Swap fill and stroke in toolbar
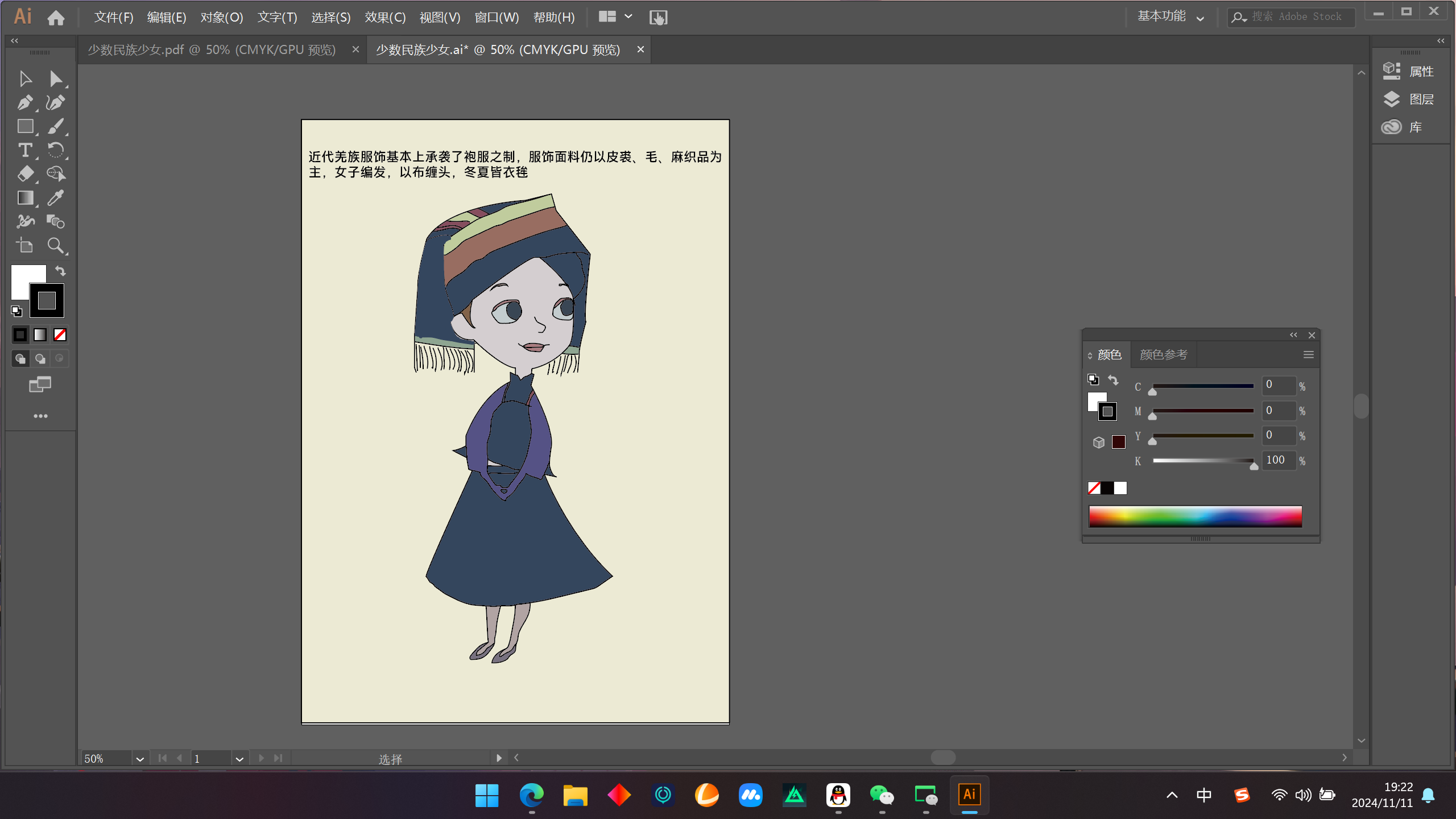Screen dimensions: 1456x819 (60, 271)
